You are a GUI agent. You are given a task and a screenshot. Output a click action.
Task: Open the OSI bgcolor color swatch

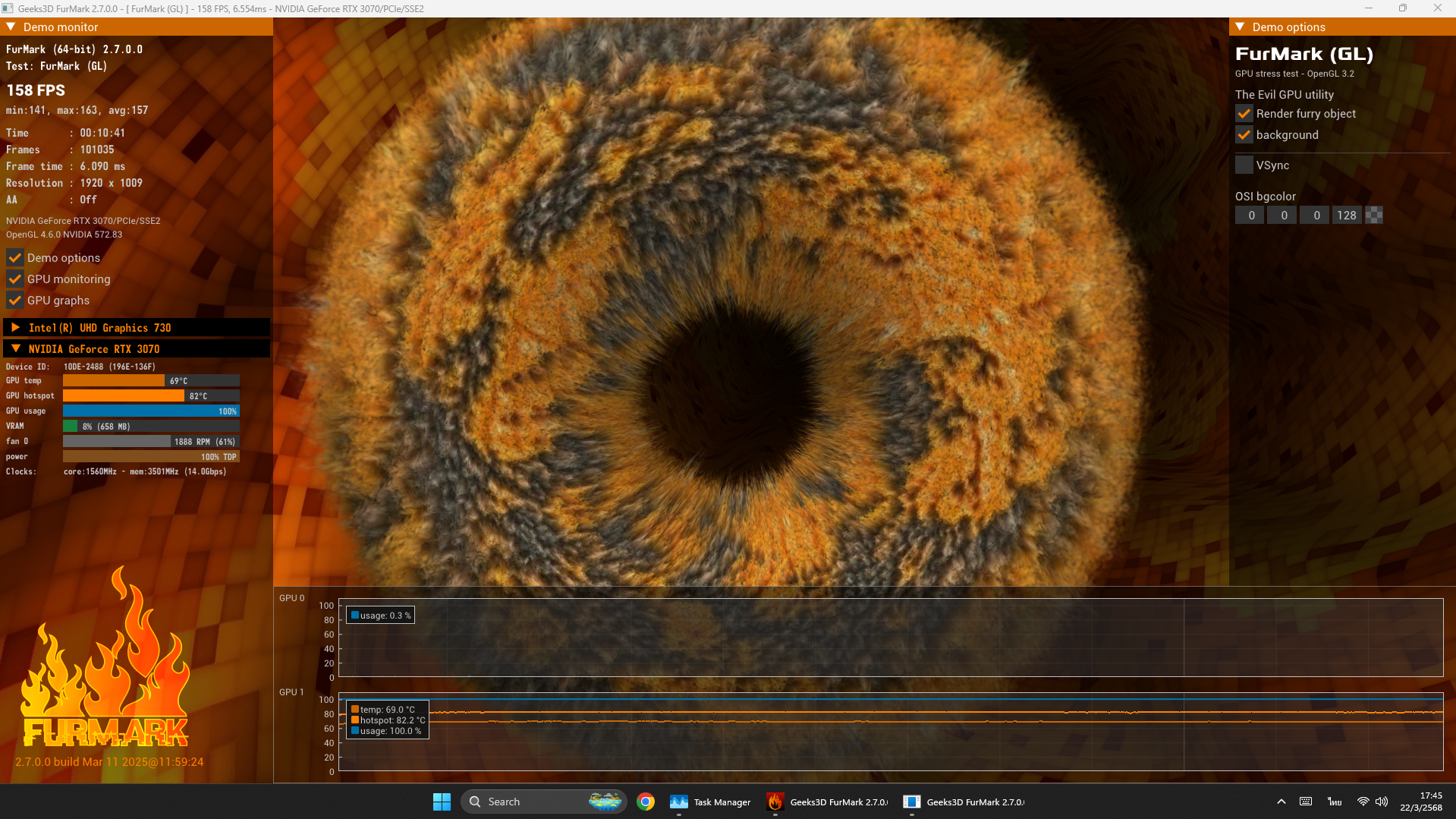click(1374, 216)
